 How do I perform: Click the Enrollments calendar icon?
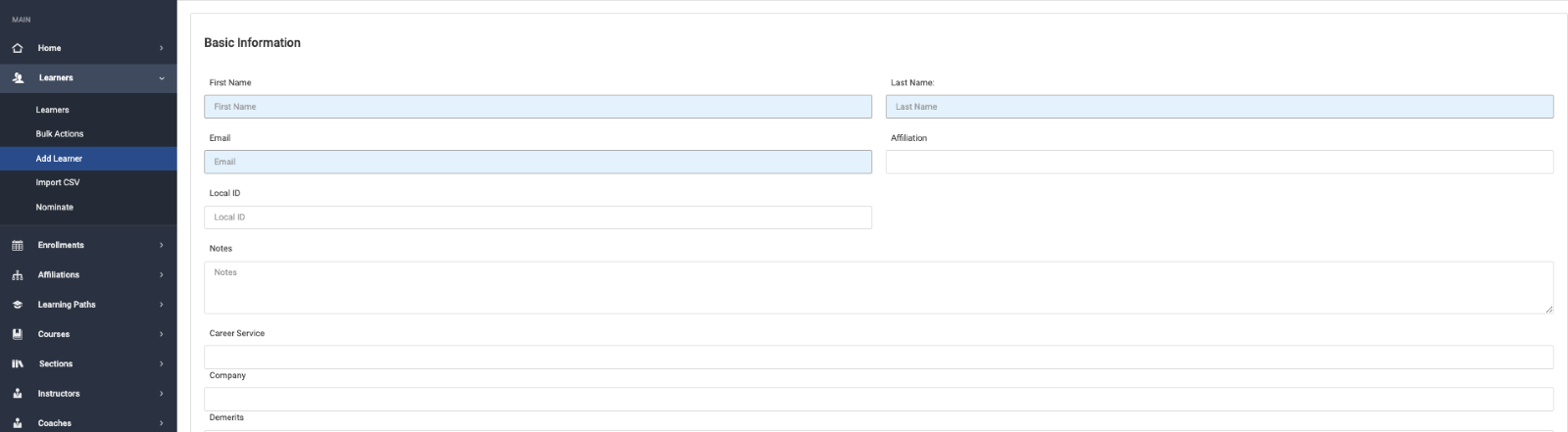(18, 245)
